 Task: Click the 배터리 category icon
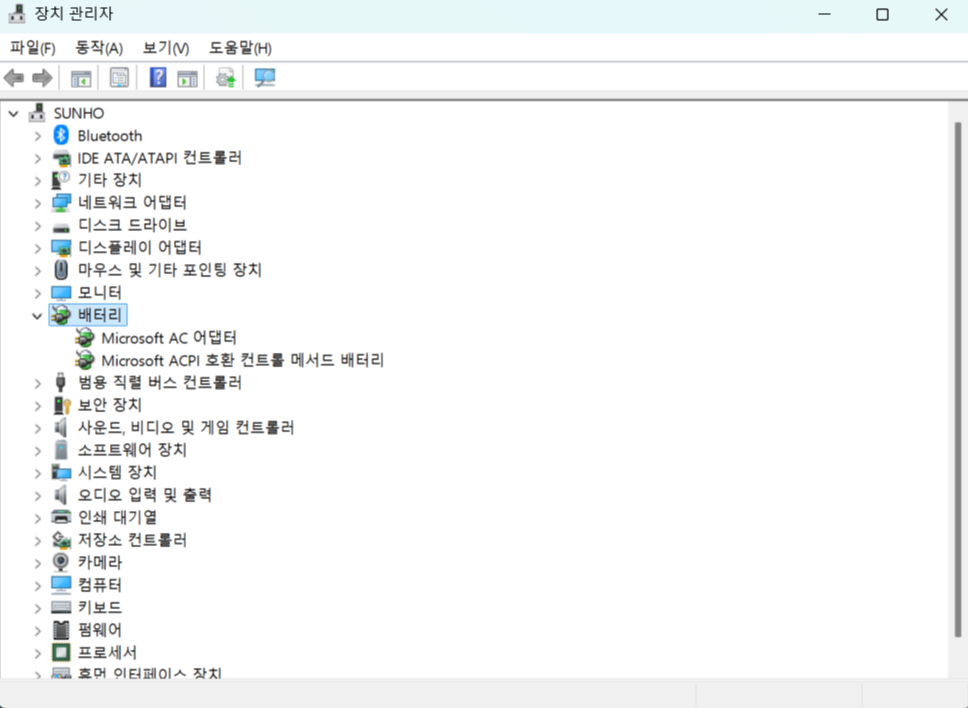tap(61, 315)
